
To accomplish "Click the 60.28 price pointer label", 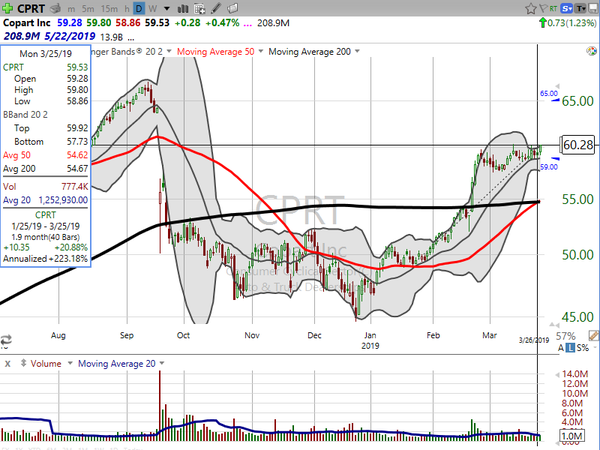I will pyautogui.click(x=578, y=145).
